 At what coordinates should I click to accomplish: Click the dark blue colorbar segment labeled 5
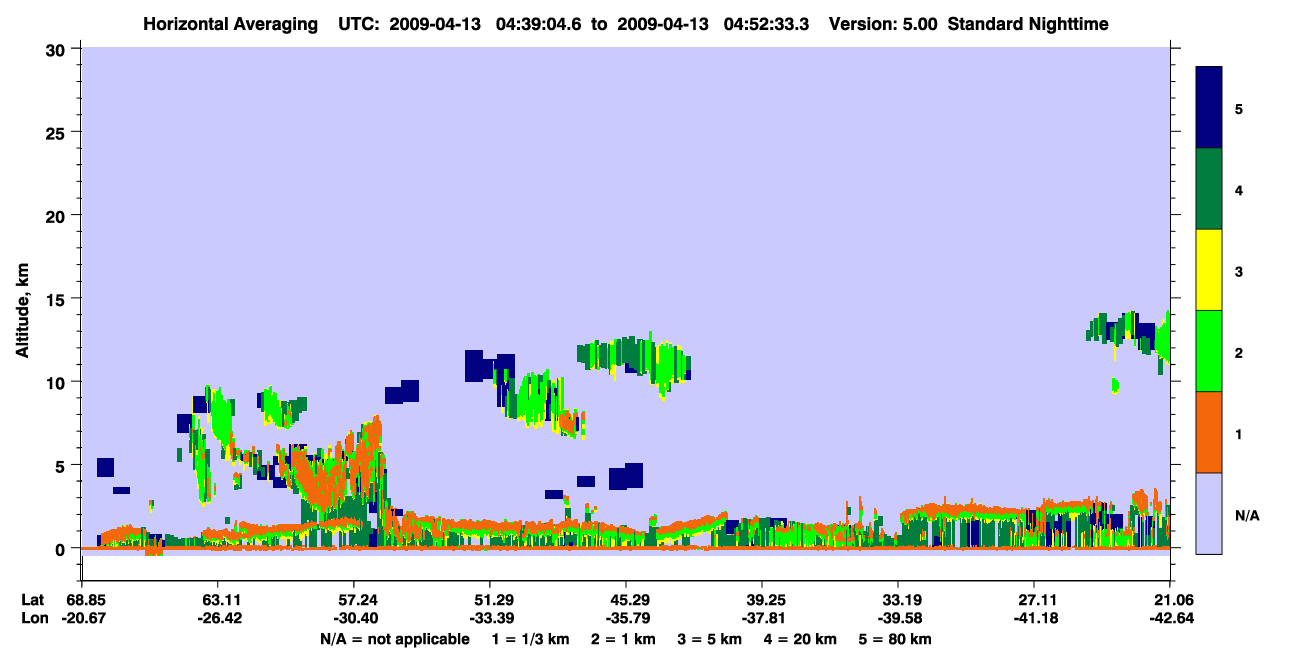click(x=1209, y=107)
